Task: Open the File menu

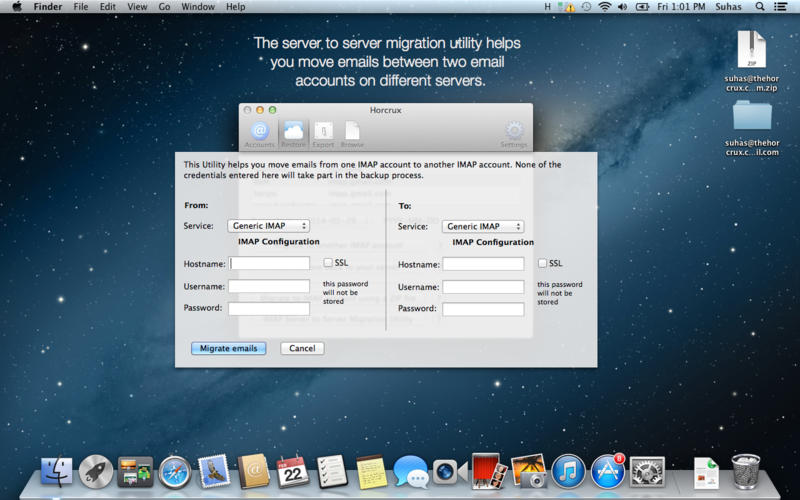Action: pos(81,7)
